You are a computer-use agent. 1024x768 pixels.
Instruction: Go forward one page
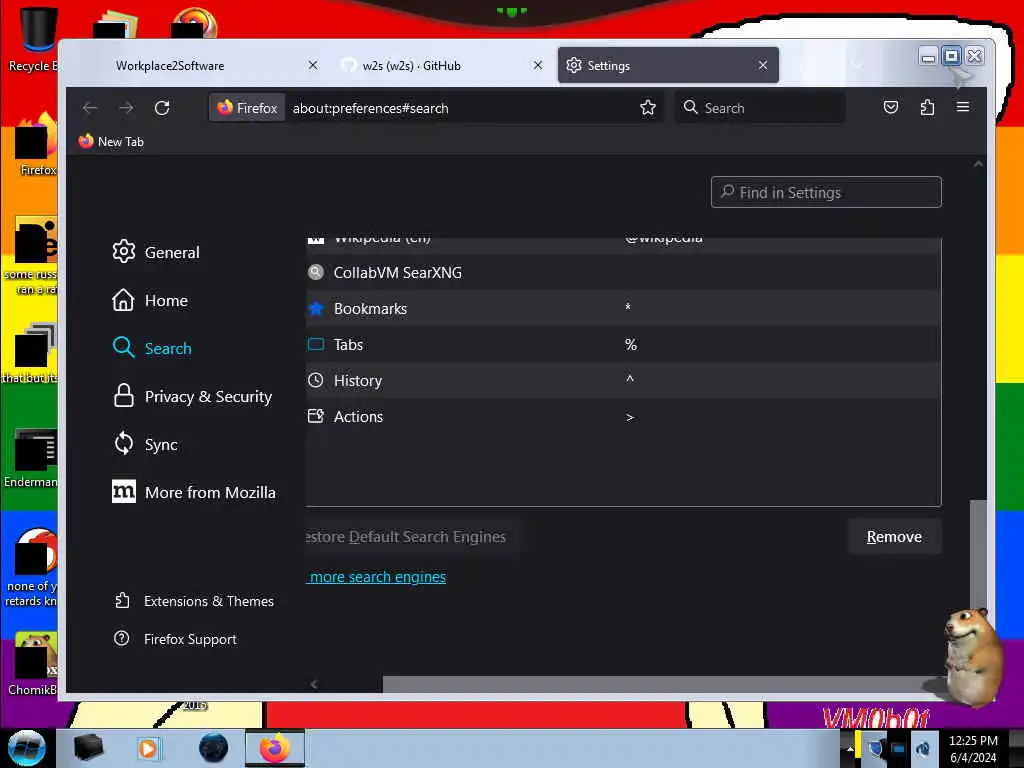(126, 108)
